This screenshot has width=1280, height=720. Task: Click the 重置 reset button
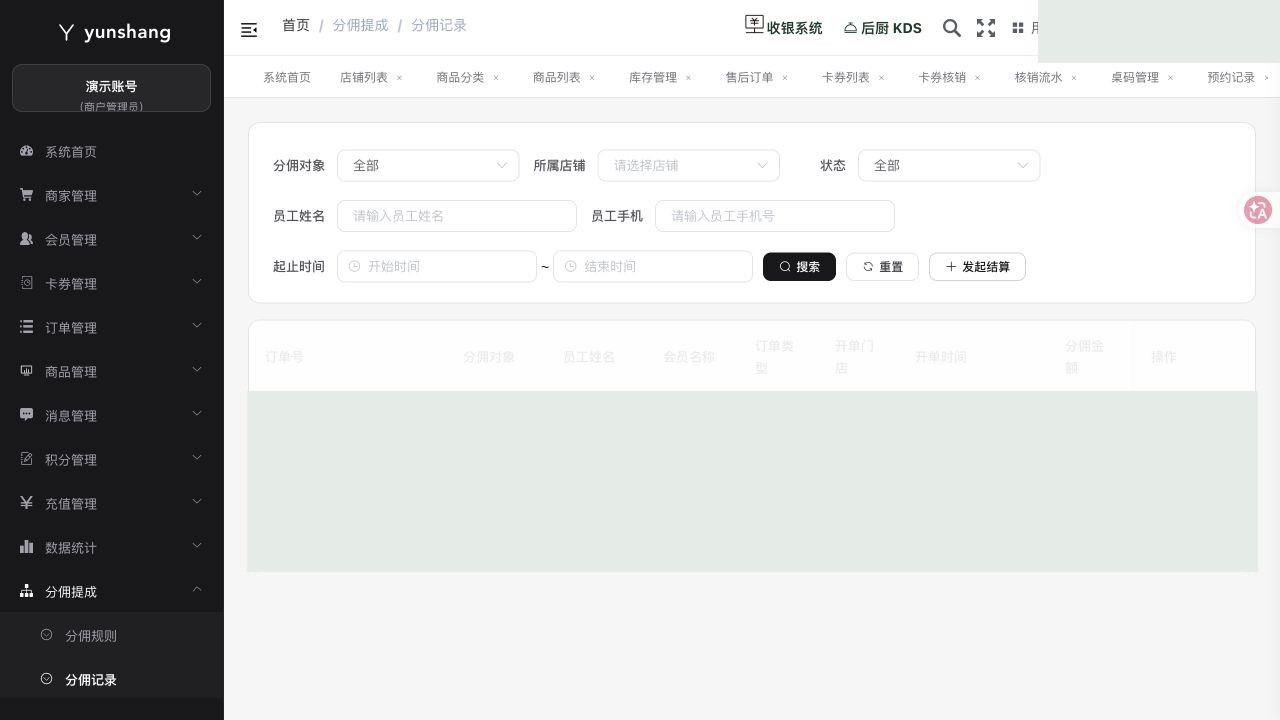click(882, 266)
